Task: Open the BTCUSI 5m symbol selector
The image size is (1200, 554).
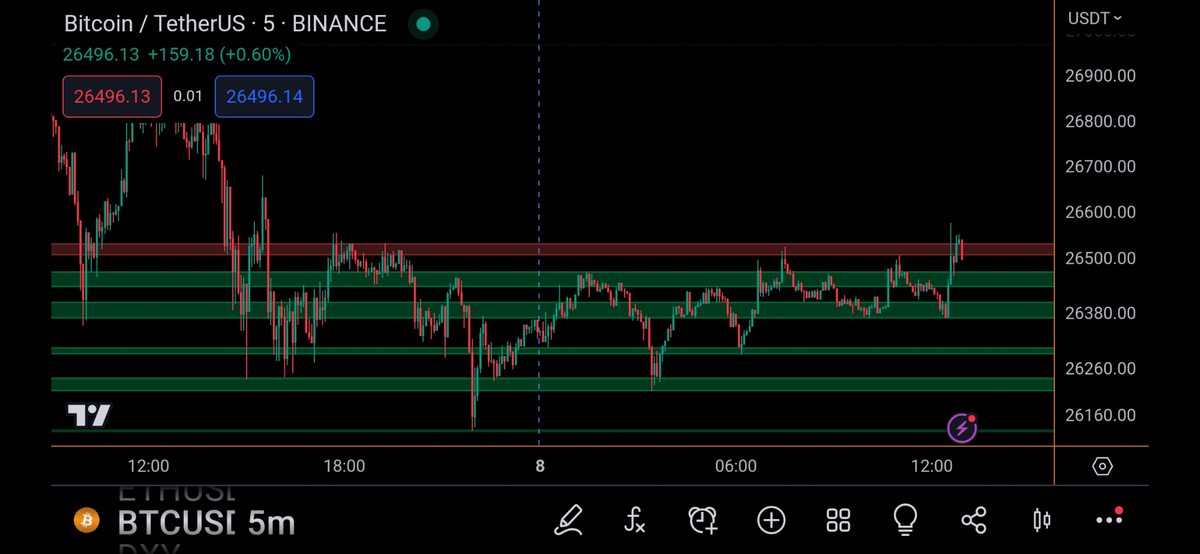Action: (206, 522)
